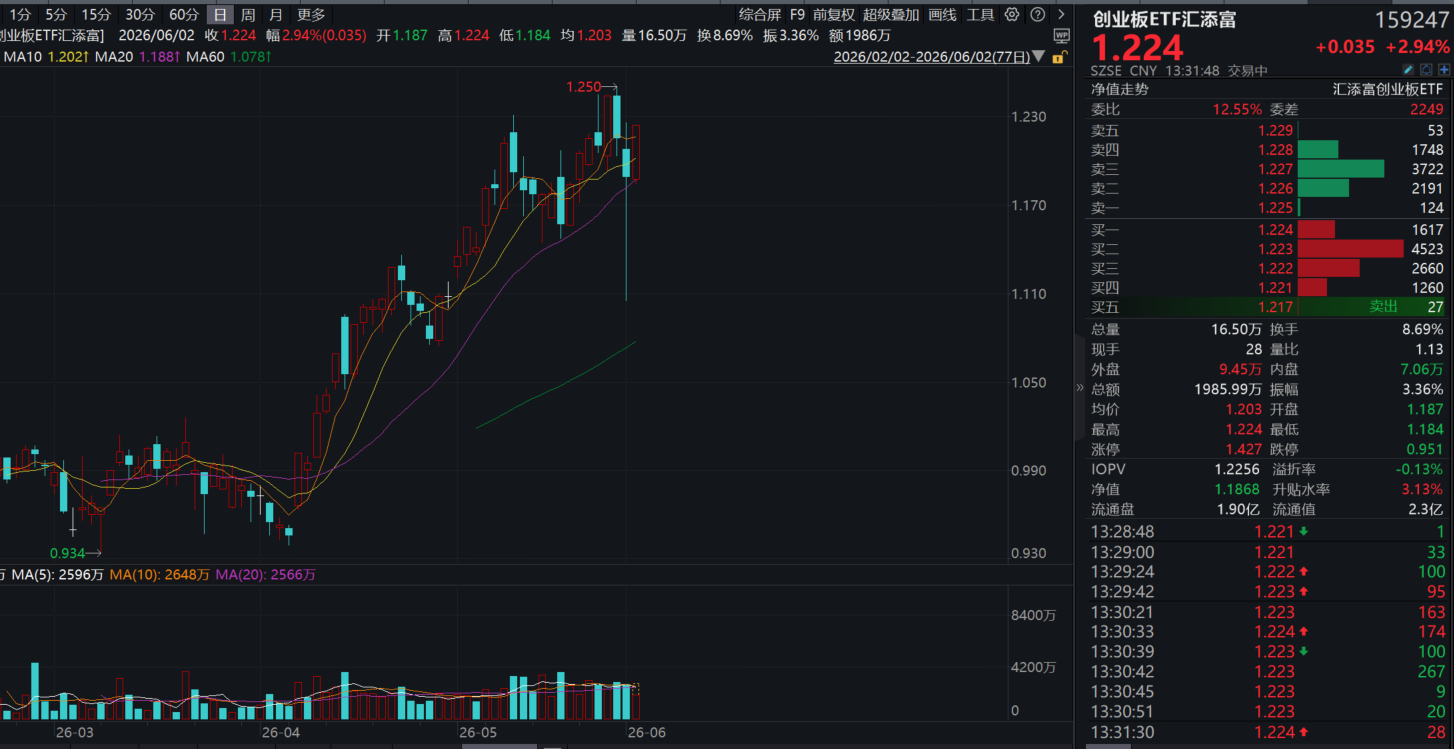The image size is (1454, 749).
Task: Open the help question-mark icon
Action: (x=1038, y=14)
